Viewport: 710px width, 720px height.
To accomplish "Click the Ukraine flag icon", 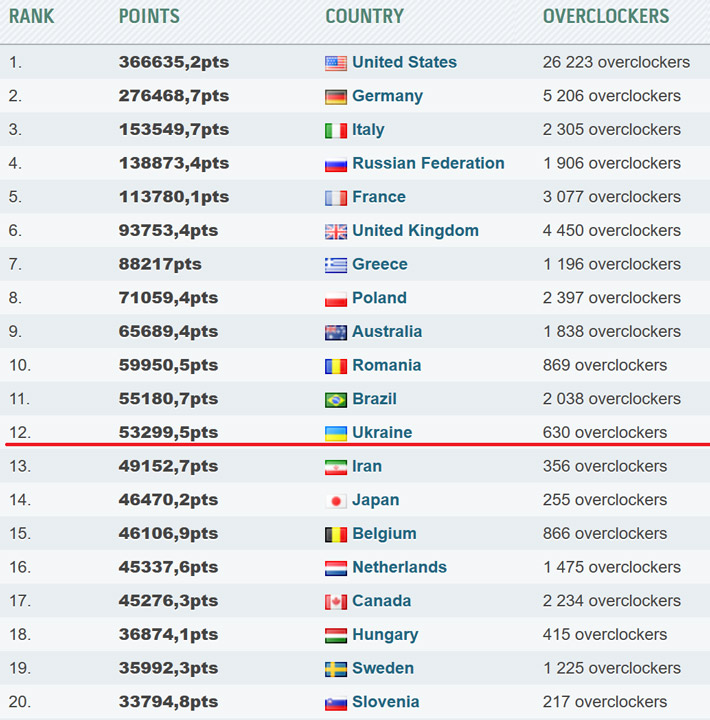I will point(336,433).
